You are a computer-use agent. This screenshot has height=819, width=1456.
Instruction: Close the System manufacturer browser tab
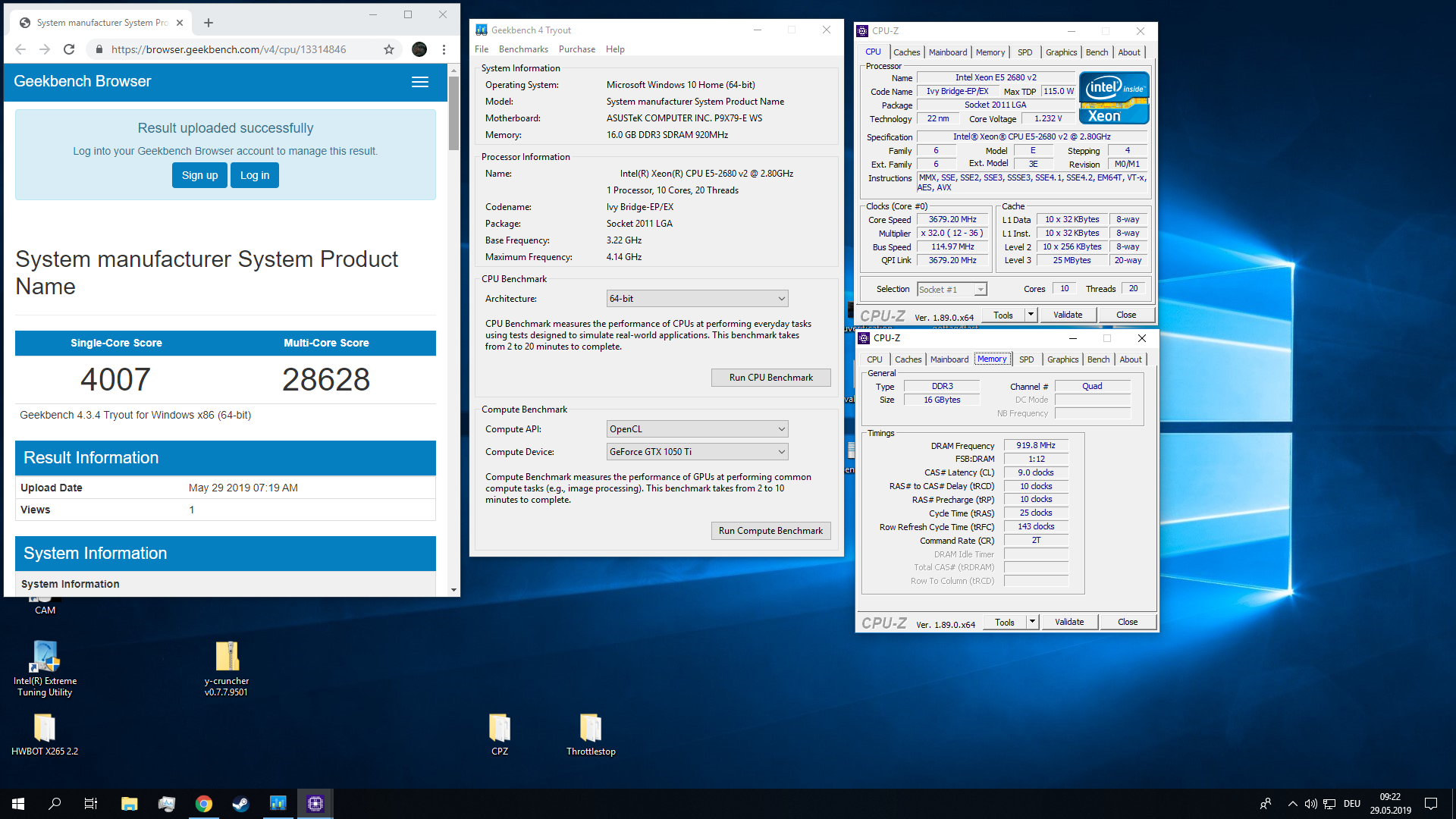180,23
